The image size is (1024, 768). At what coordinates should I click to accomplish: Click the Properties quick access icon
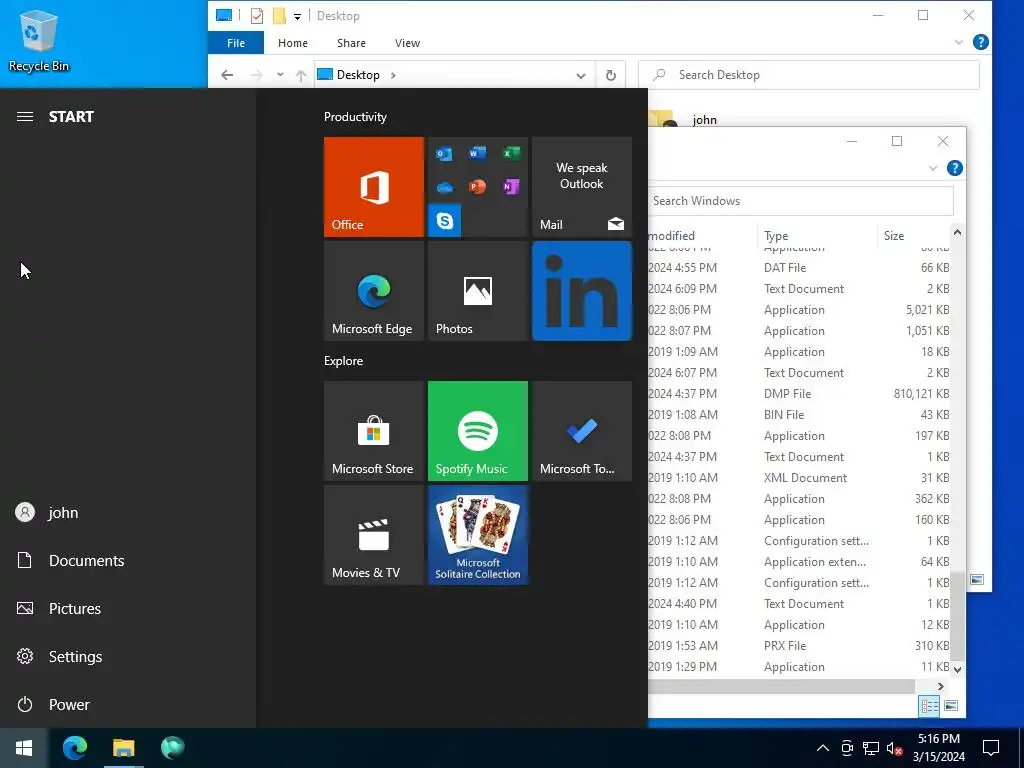[257, 16]
